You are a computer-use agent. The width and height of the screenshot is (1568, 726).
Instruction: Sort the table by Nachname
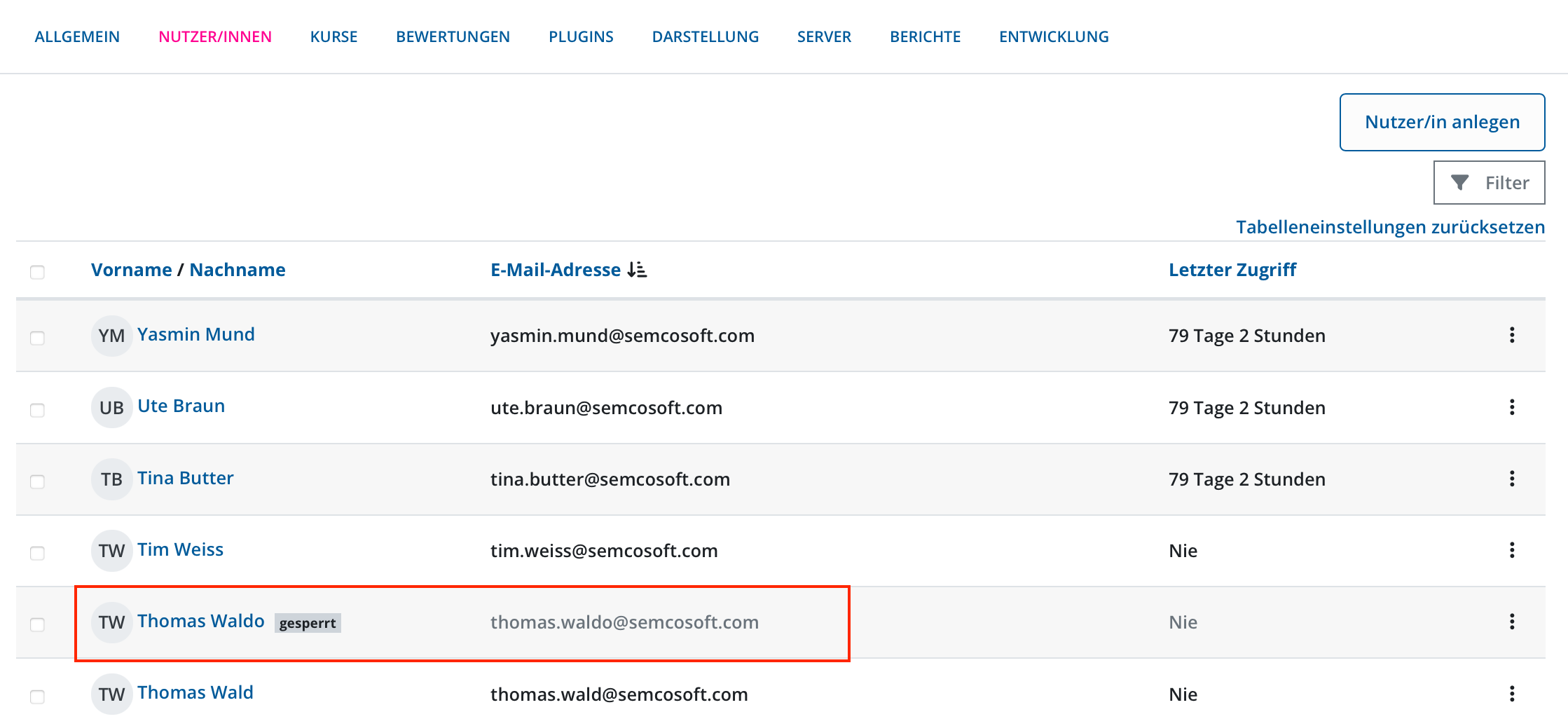(x=237, y=269)
